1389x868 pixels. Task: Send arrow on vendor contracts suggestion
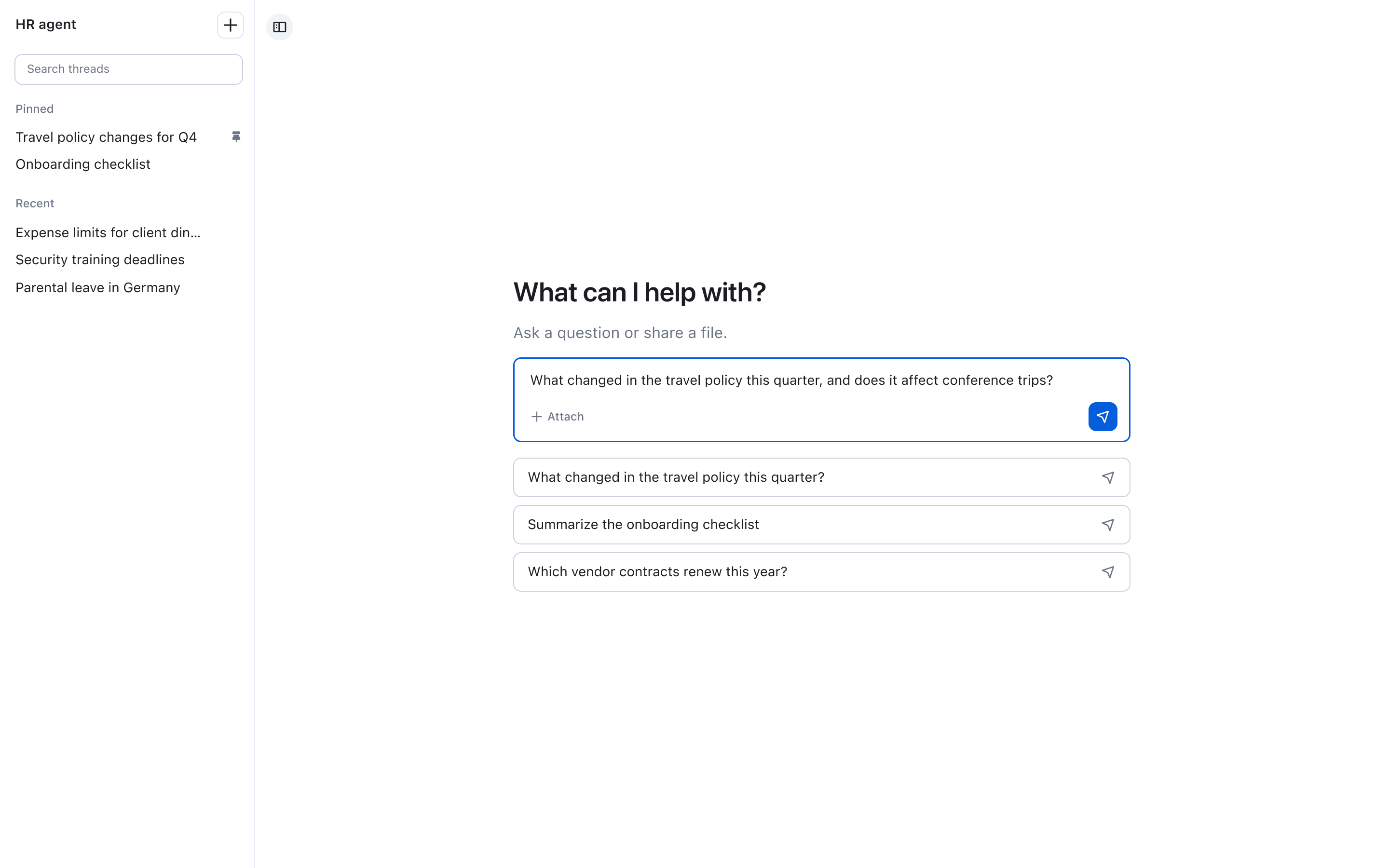pos(1108,572)
